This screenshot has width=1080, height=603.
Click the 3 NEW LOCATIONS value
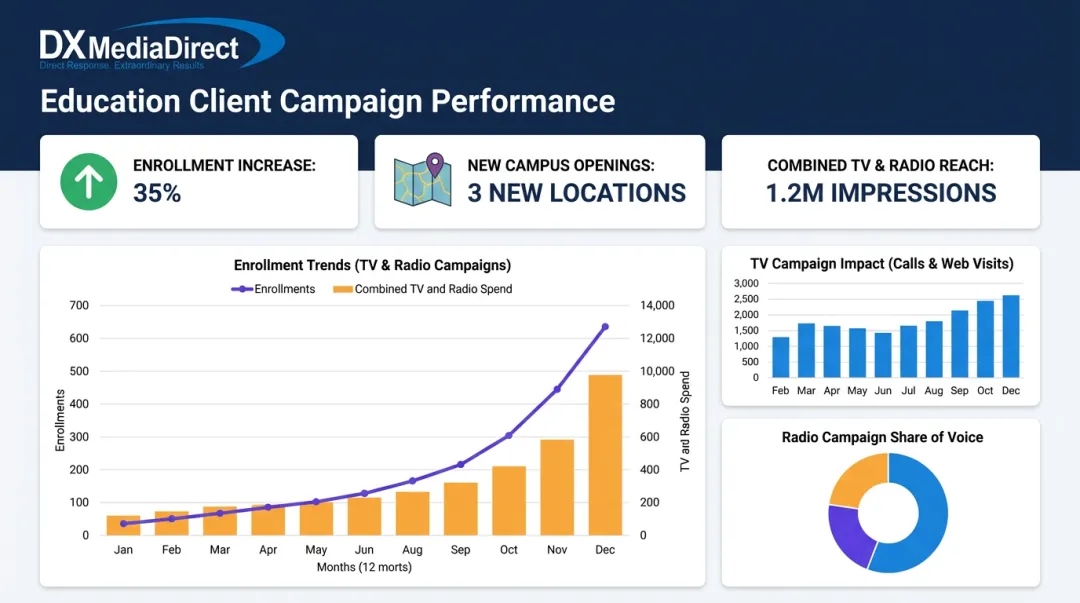click(577, 193)
